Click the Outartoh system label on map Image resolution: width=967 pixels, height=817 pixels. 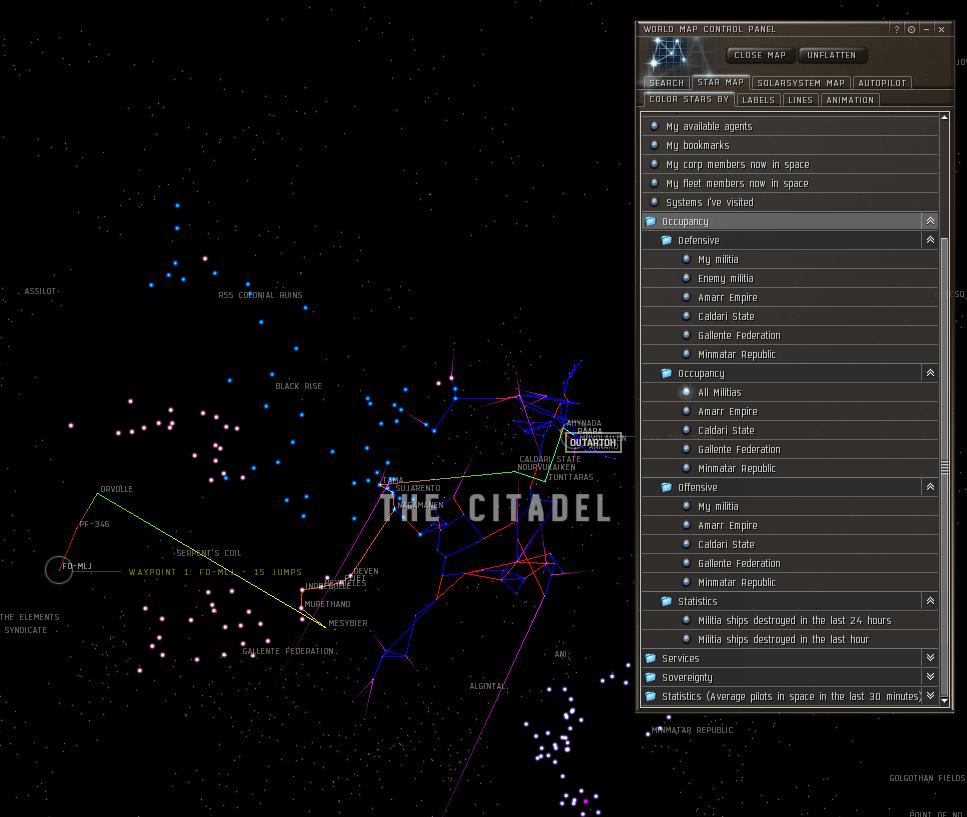(593, 442)
